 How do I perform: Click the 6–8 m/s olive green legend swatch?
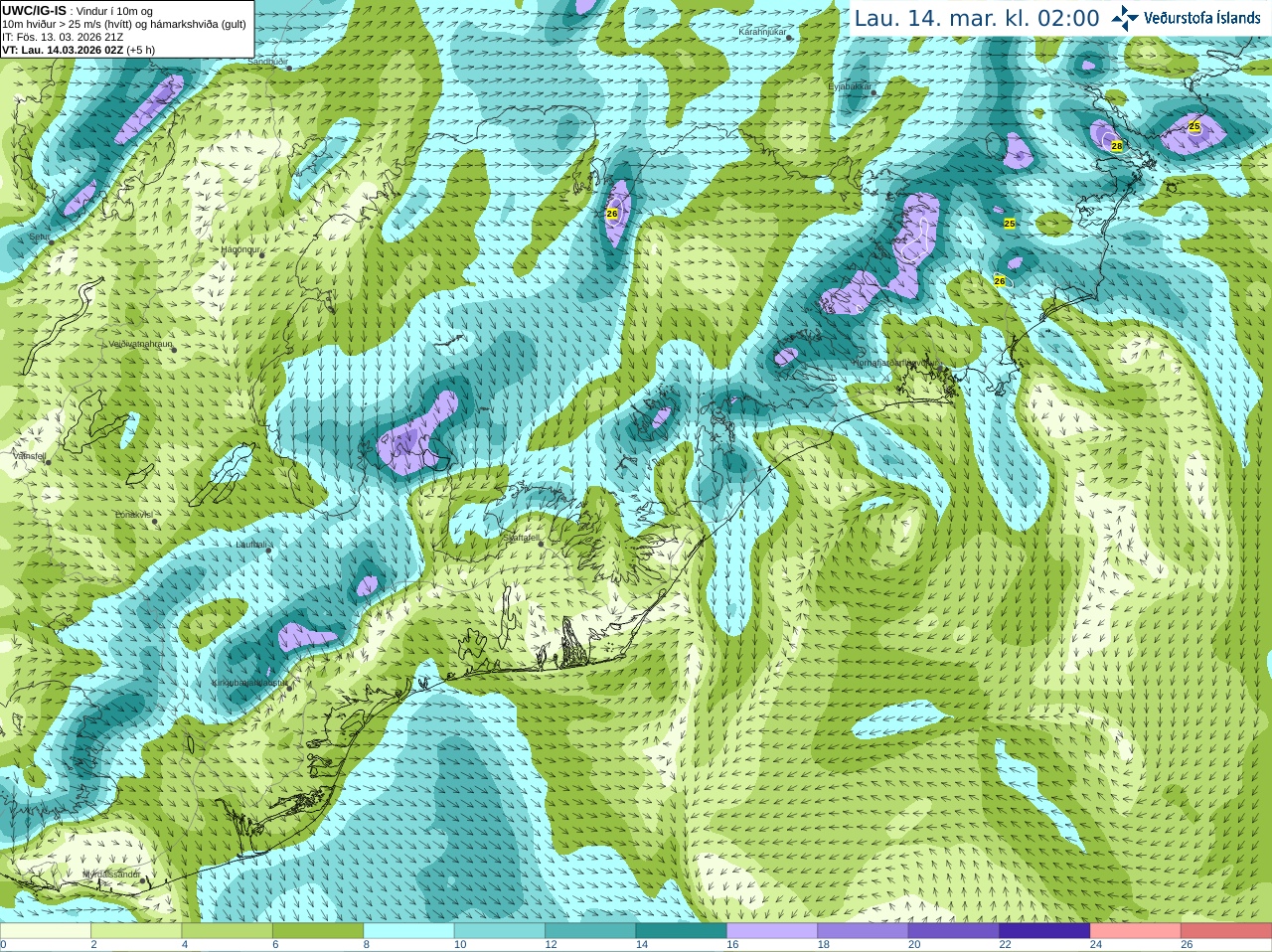pos(318,931)
